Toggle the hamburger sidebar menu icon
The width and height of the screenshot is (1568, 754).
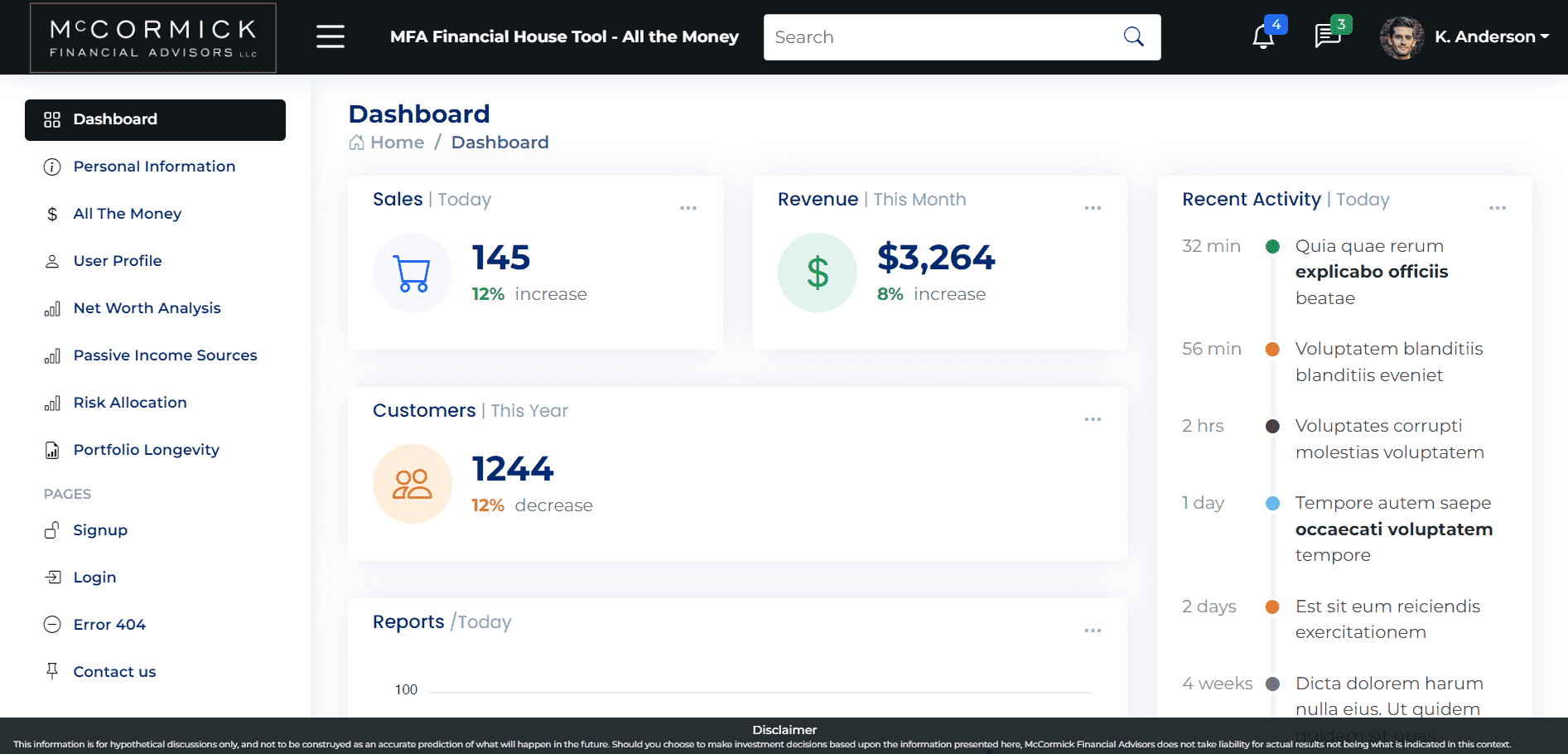[330, 36]
